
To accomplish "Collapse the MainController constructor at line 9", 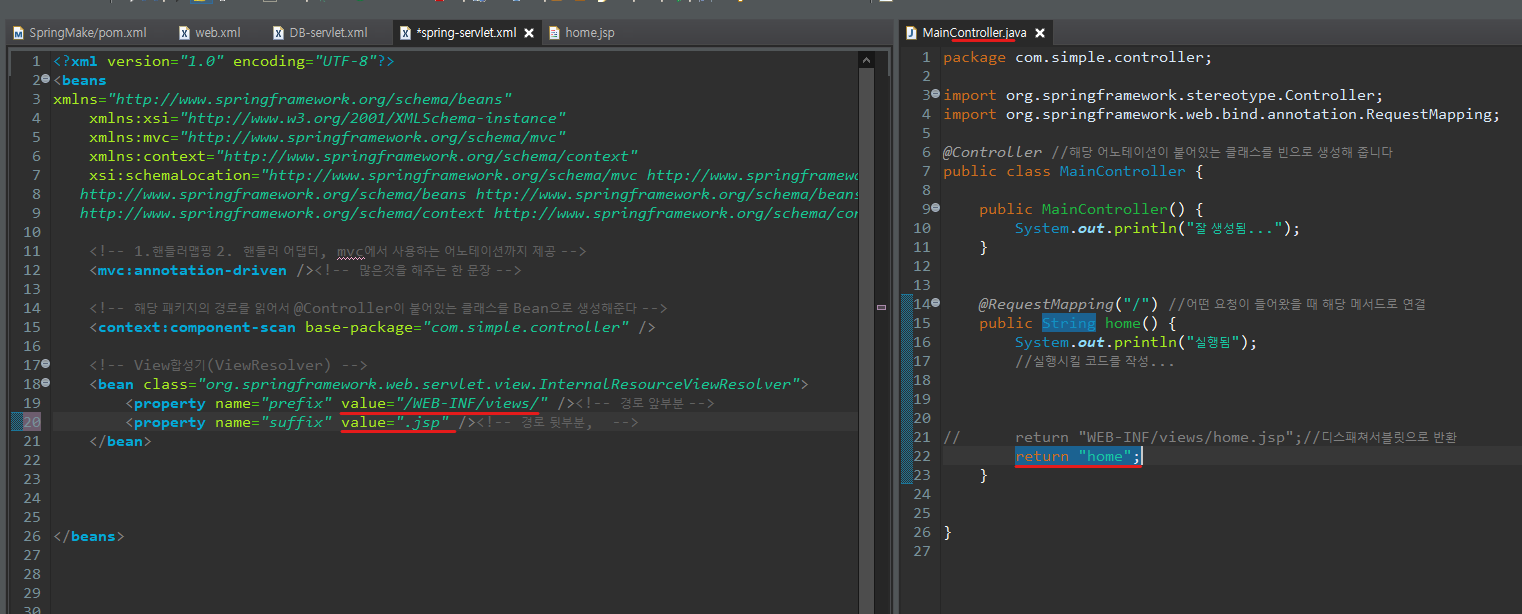I will click(x=936, y=209).
